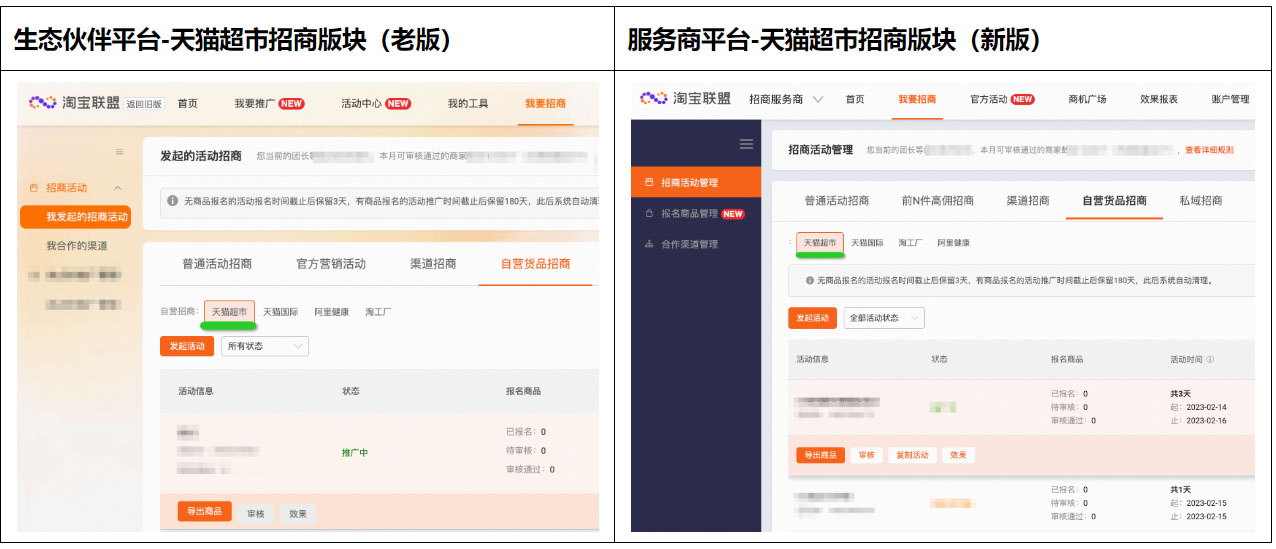Collapse the 招商活动 sidebar group in old version
Screen dimensions: 1276x549
click(117, 188)
